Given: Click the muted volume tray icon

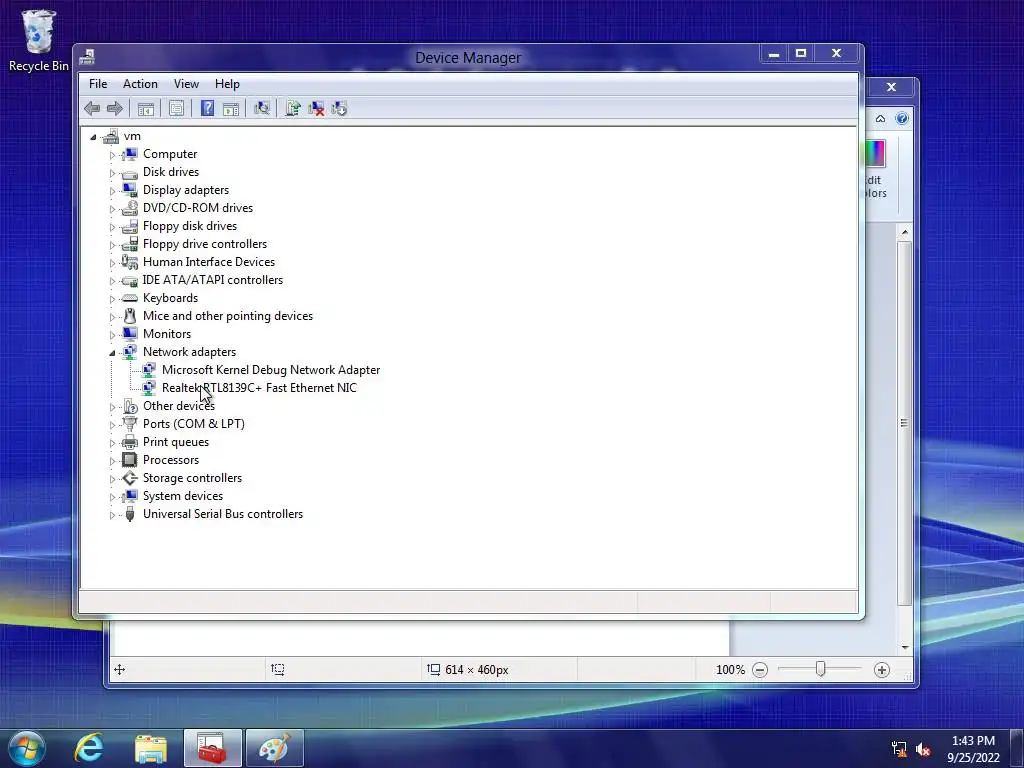Looking at the screenshot, I should click(923, 749).
